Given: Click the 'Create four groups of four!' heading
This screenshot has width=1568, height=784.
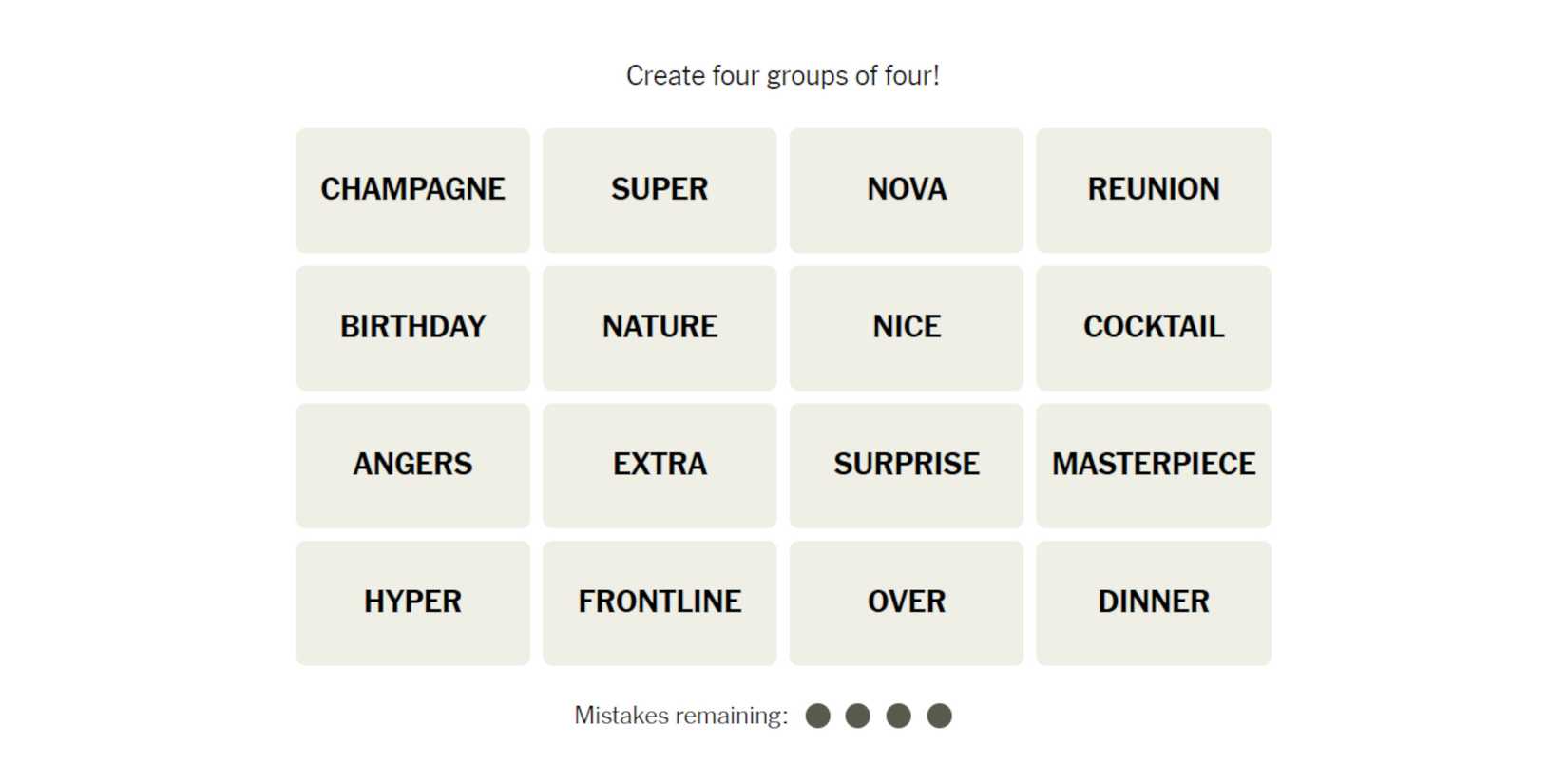Looking at the screenshot, I should pyautogui.click(x=783, y=76).
